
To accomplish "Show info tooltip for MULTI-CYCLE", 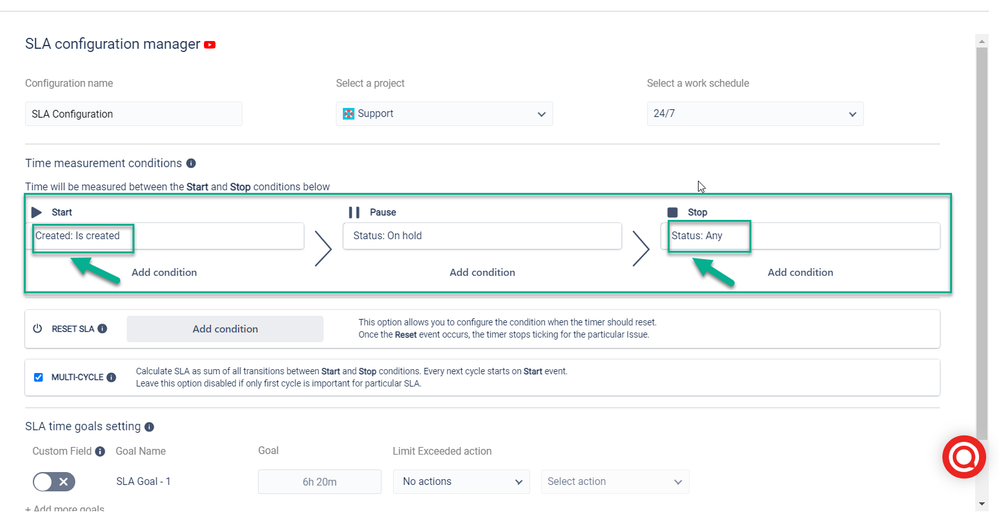I will click(111, 377).
